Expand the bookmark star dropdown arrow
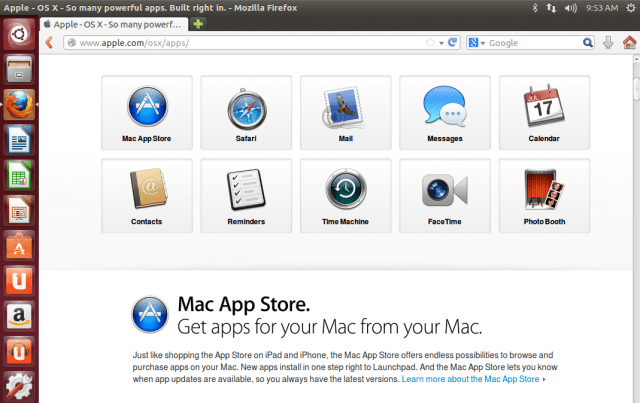This screenshot has height=403, width=640. (441, 43)
